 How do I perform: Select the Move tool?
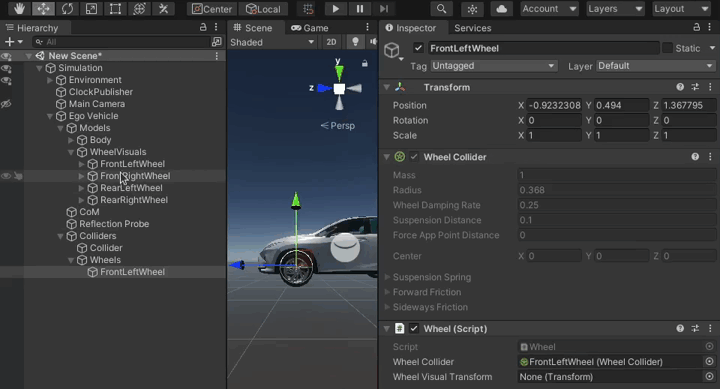[43, 9]
